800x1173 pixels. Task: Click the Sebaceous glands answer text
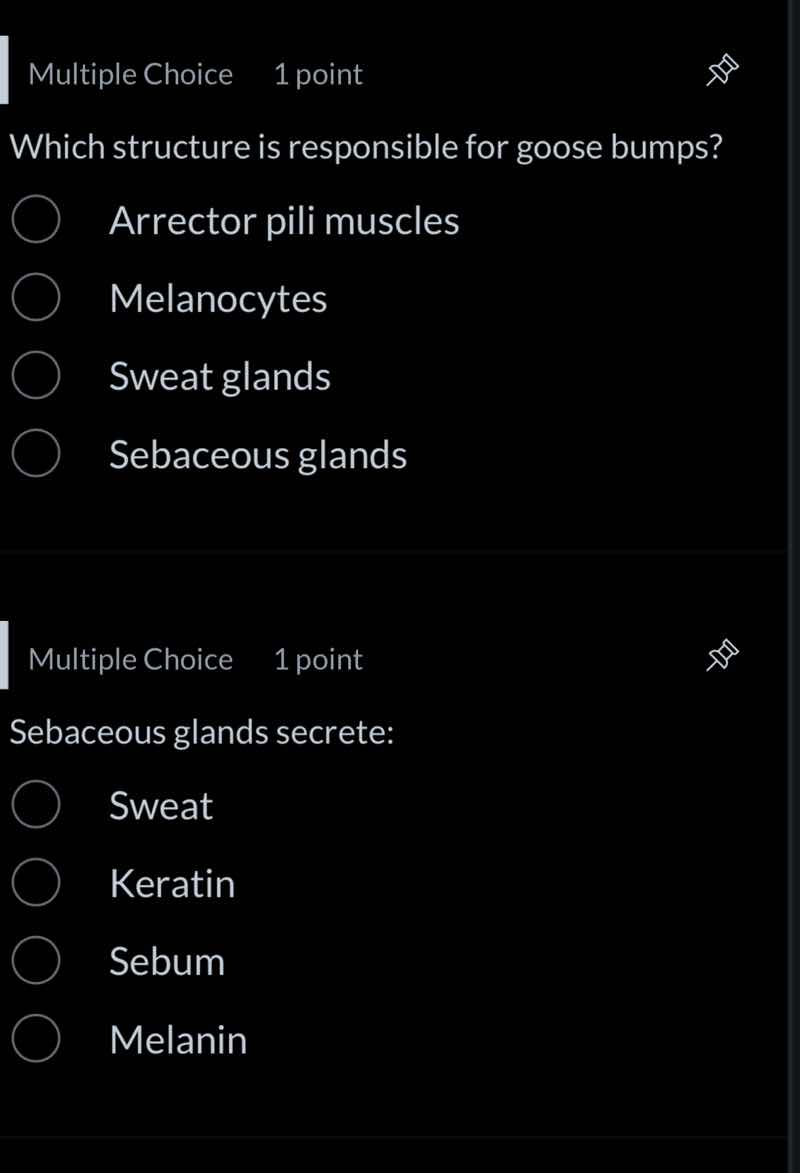click(x=258, y=455)
